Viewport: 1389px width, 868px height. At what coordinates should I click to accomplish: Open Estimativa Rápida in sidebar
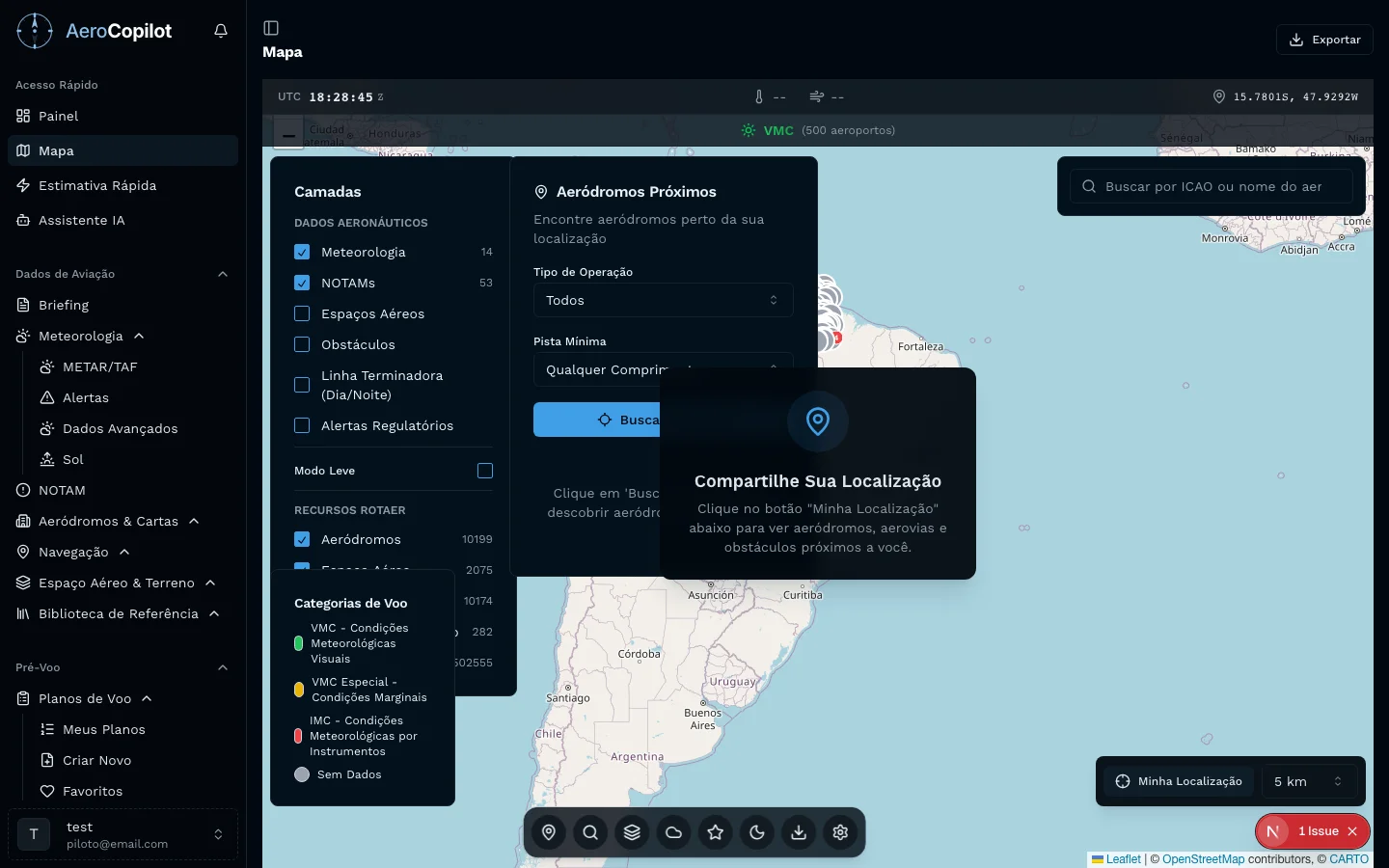[x=97, y=185]
